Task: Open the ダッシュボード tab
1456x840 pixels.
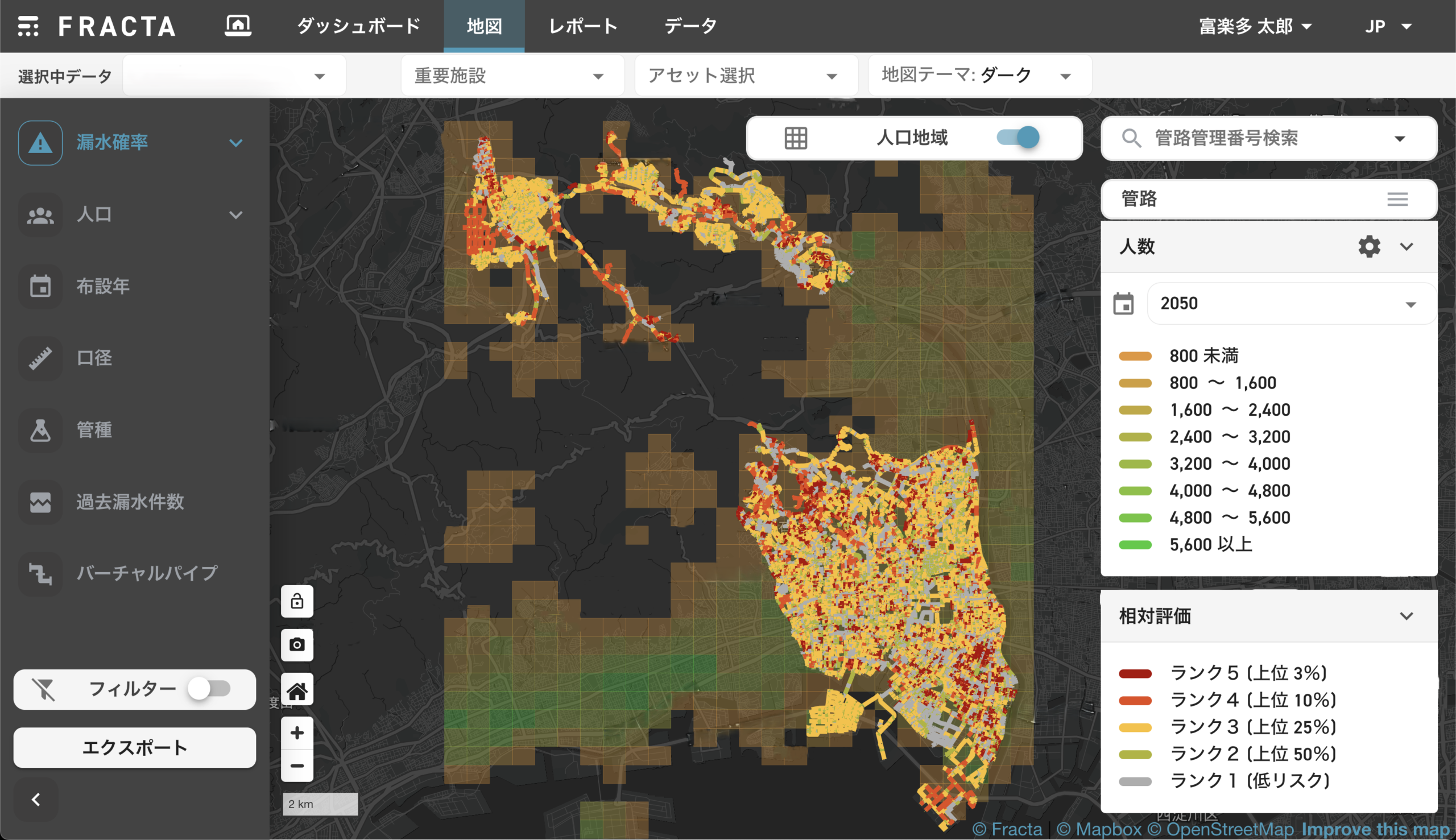Action: coord(358,26)
